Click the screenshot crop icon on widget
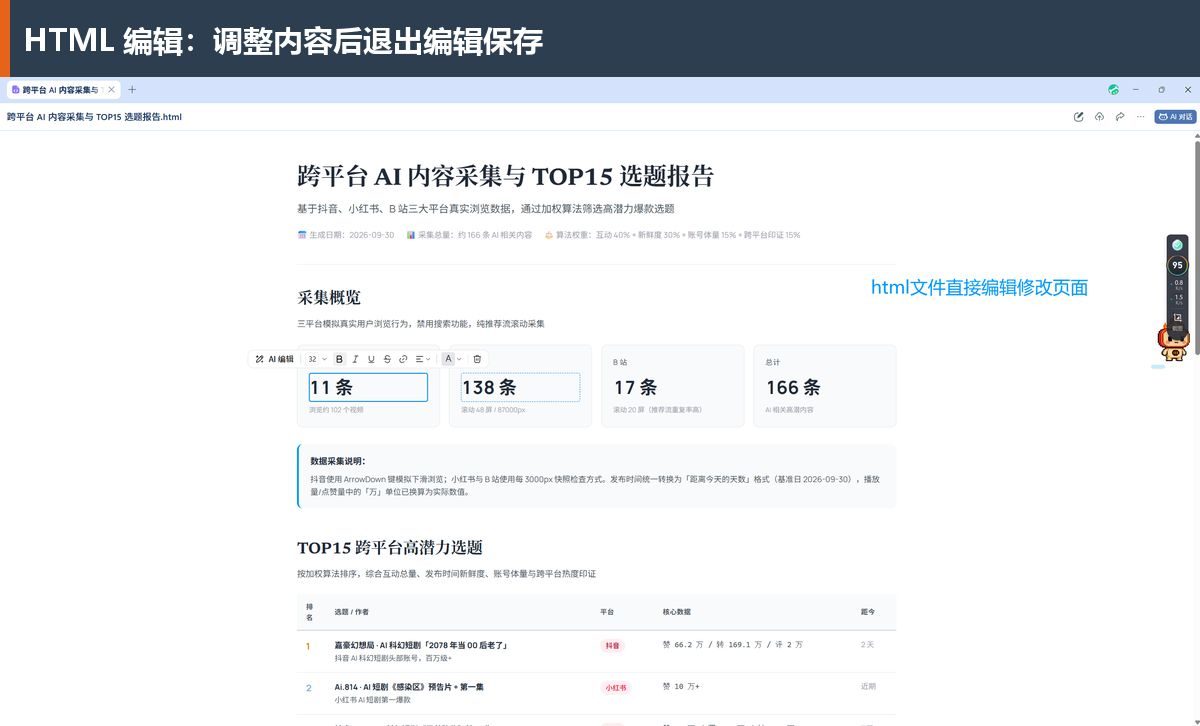The height and width of the screenshot is (726, 1200). (x=1177, y=320)
